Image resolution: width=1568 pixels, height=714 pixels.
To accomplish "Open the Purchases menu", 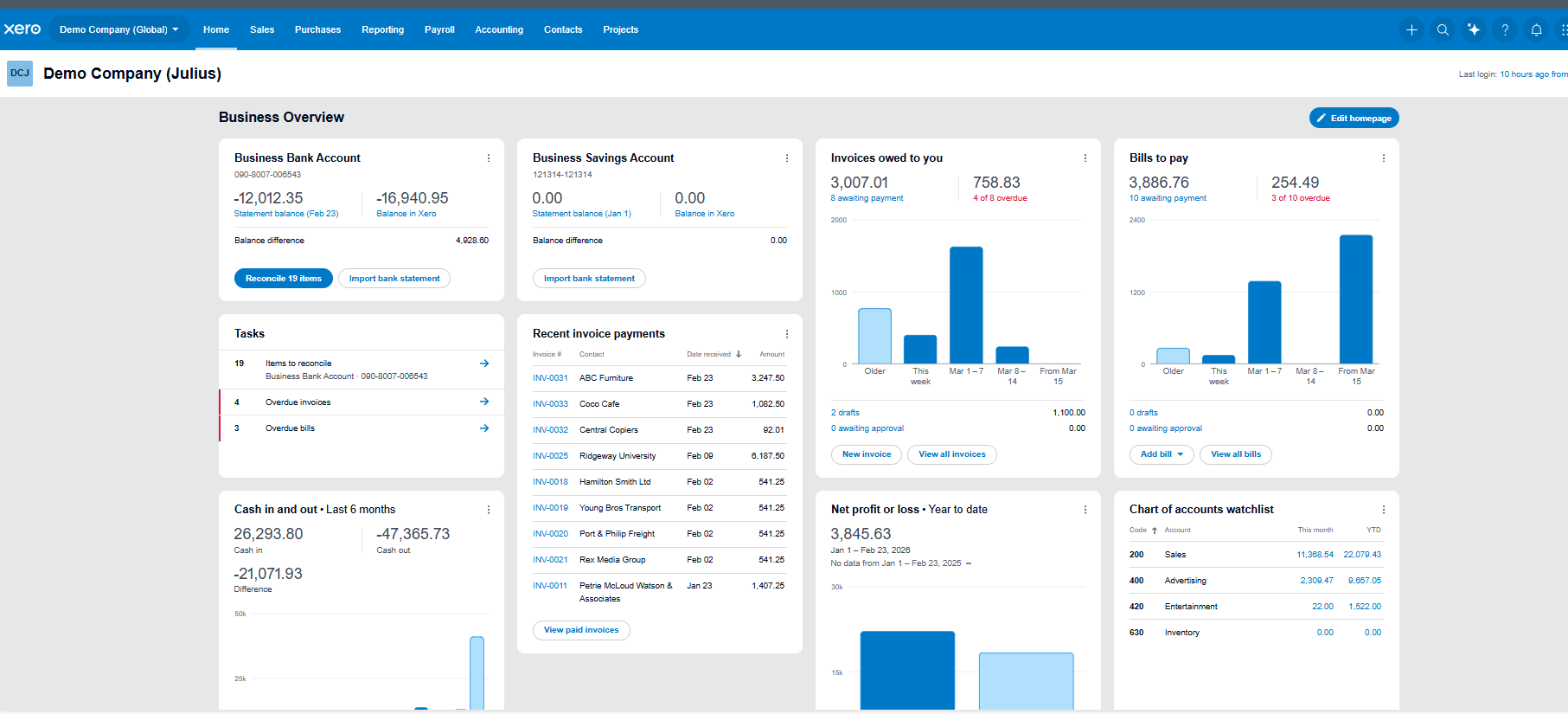I will [x=317, y=29].
